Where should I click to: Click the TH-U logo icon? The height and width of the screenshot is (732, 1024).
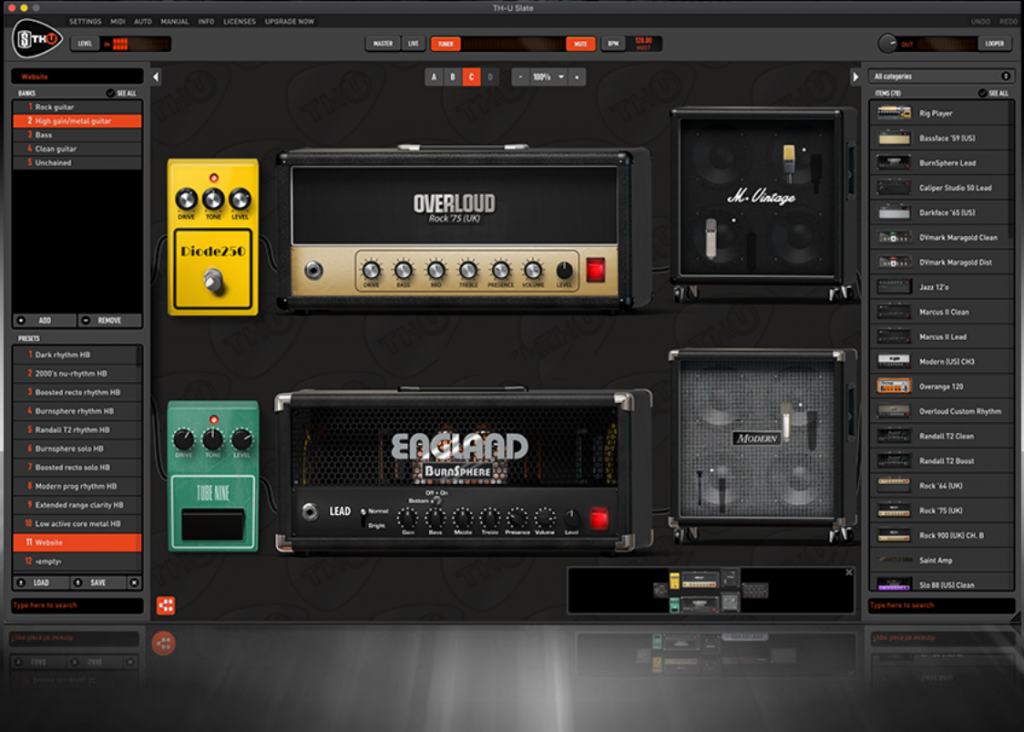click(x=37, y=39)
